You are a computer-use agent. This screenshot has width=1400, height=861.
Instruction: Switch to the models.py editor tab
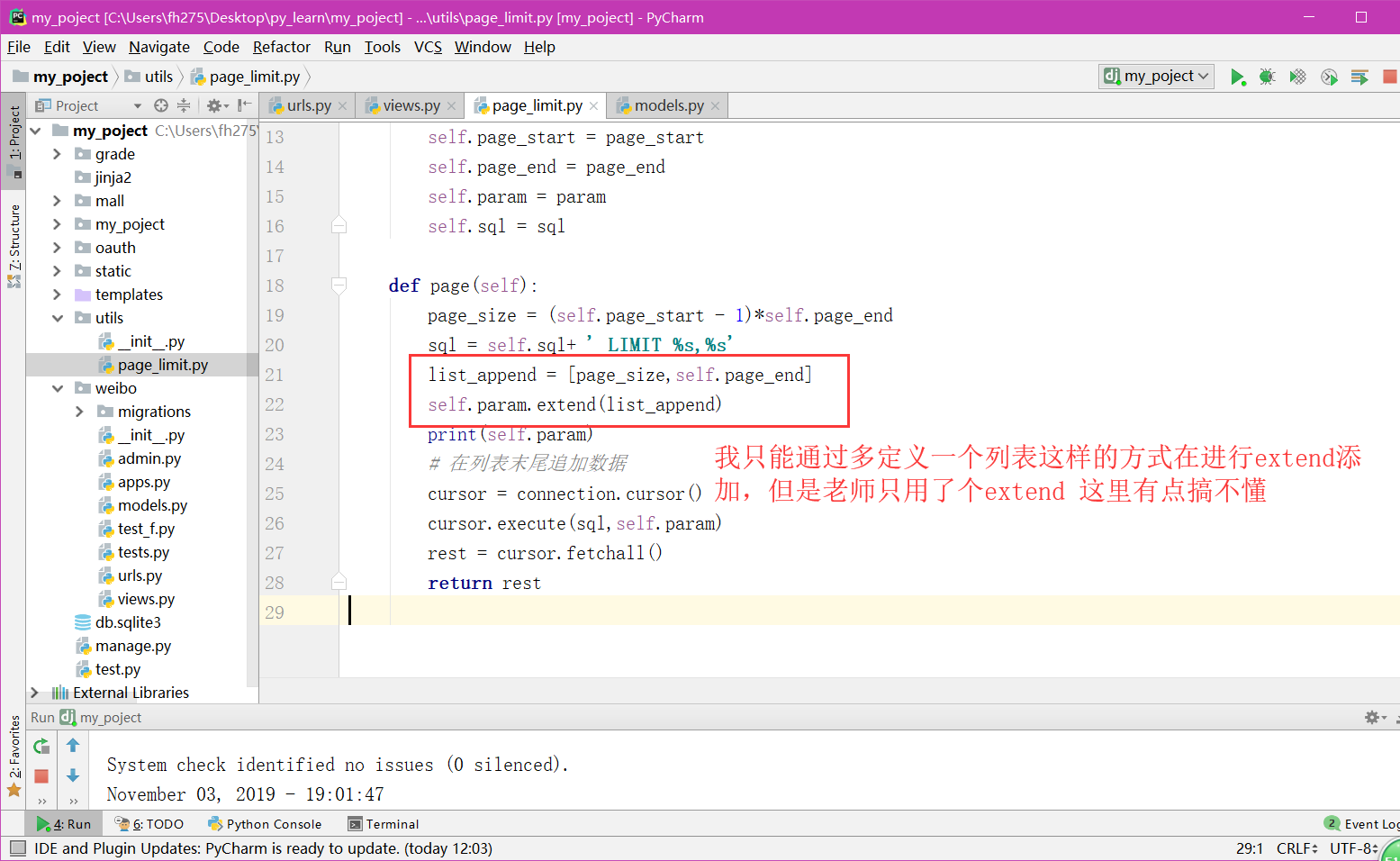668,106
